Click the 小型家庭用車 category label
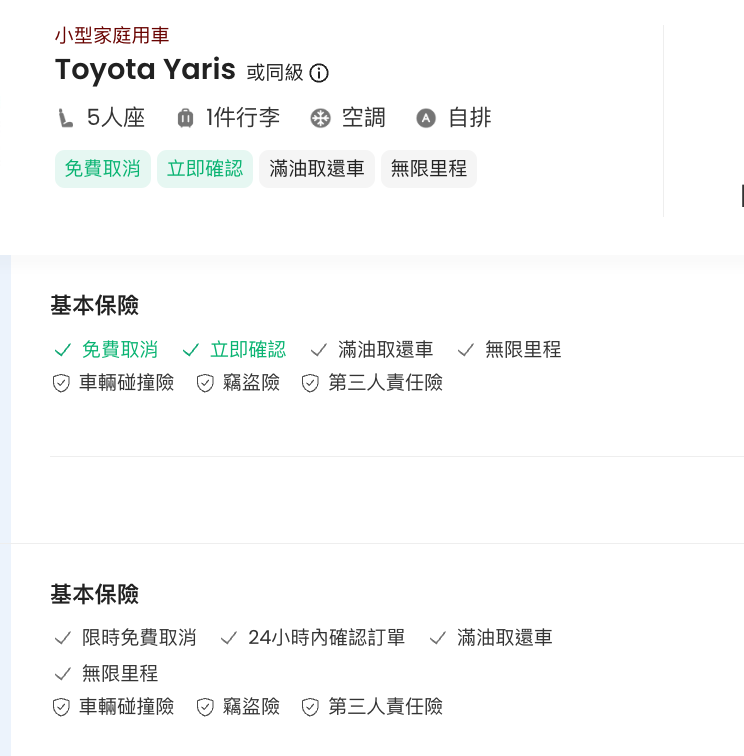The height and width of the screenshot is (756, 744). click(112, 36)
